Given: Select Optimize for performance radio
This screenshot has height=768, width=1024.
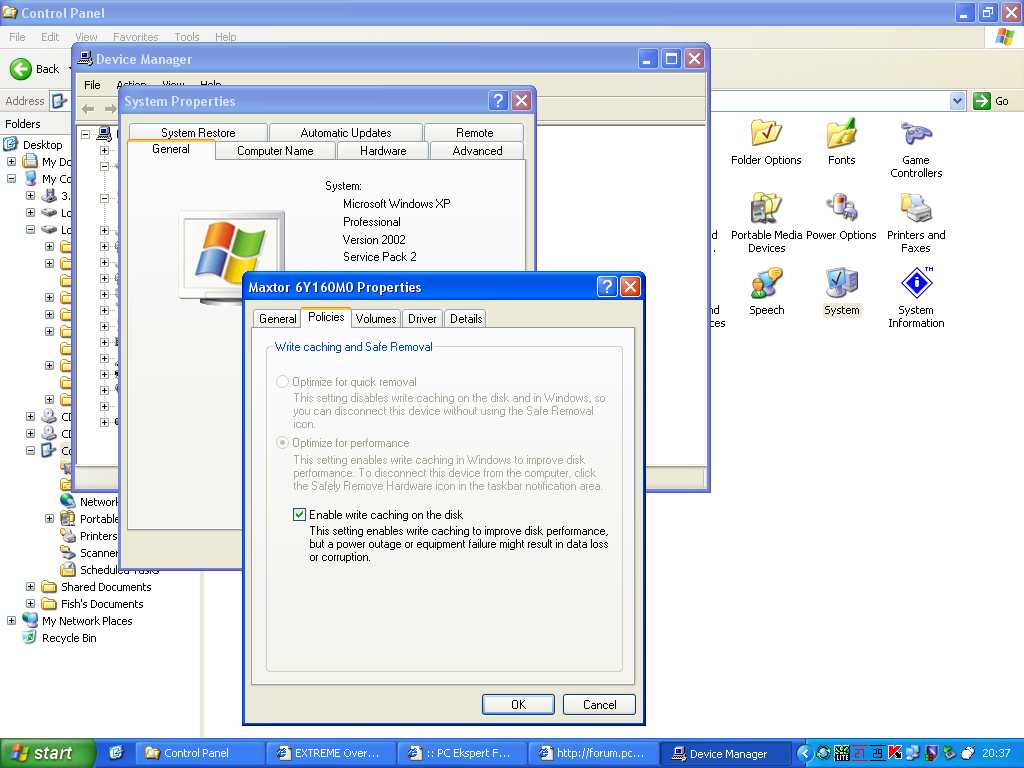Looking at the screenshot, I should click(x=282, y=443).
